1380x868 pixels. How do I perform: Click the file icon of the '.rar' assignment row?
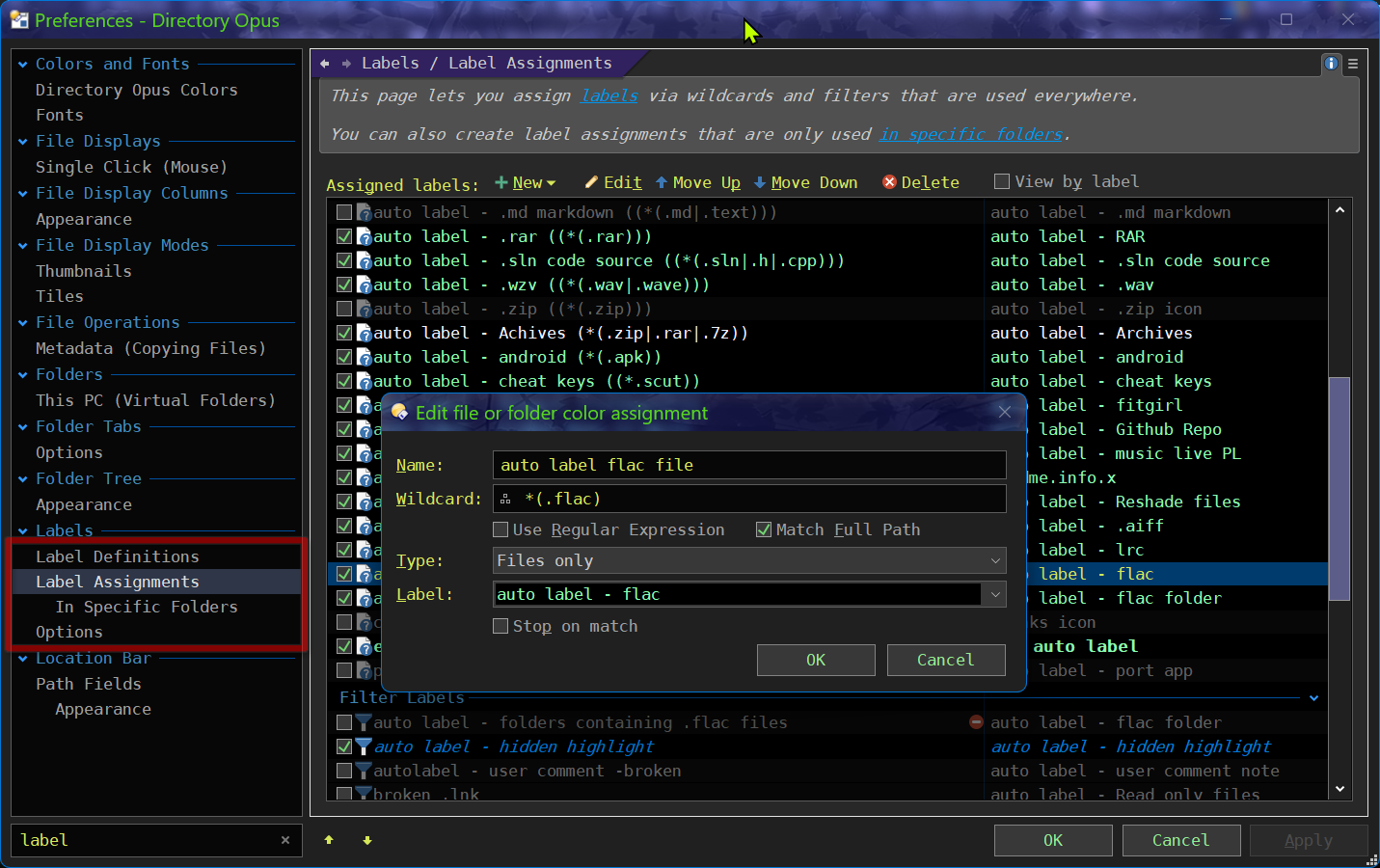(365, 236)
